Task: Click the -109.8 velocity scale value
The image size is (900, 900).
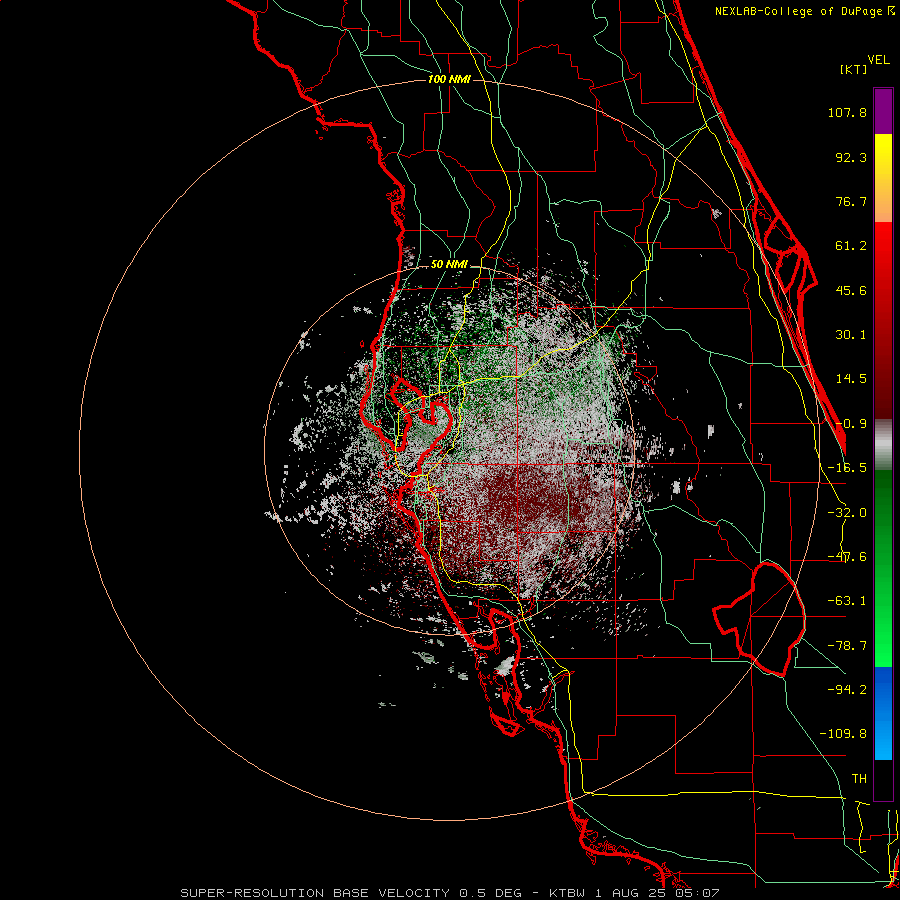Action: 843,734
